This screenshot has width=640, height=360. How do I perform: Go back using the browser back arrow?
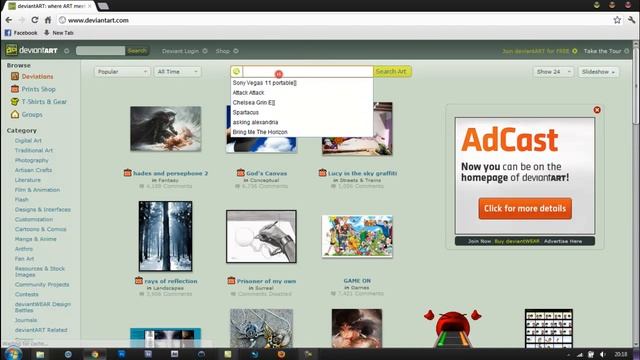point(9,20)
